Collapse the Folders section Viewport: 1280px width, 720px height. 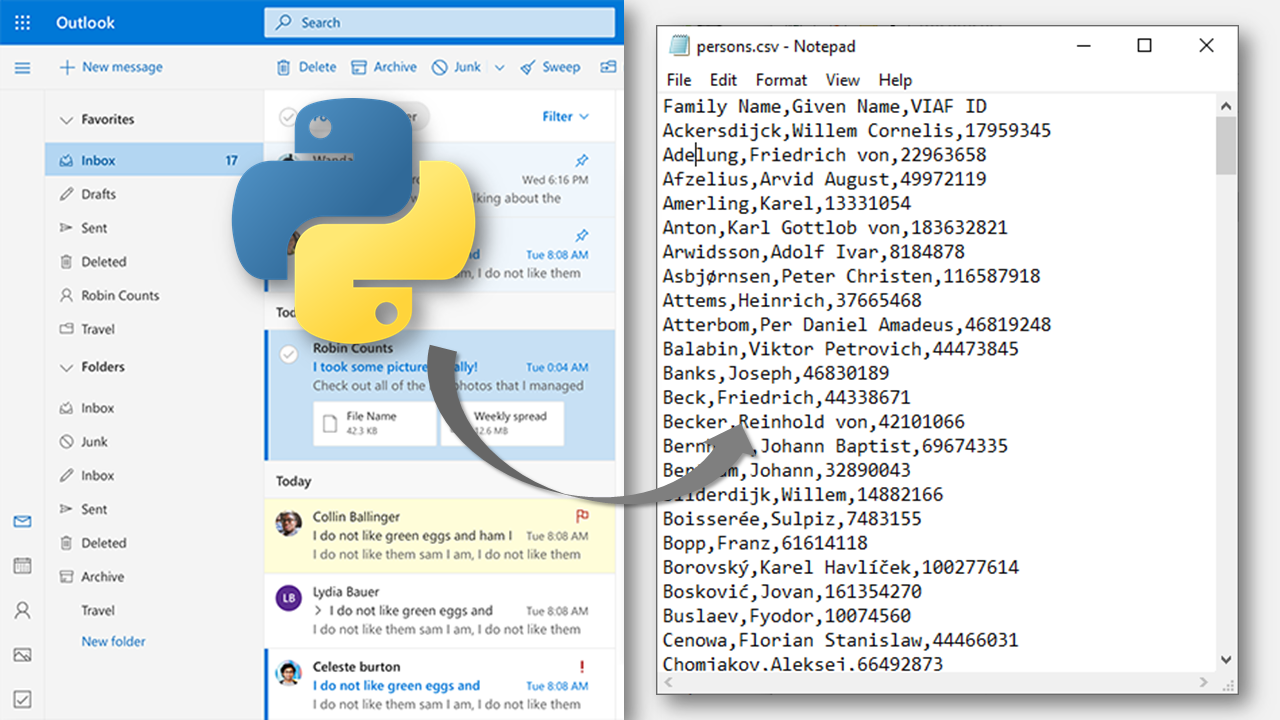click(67, 368)
